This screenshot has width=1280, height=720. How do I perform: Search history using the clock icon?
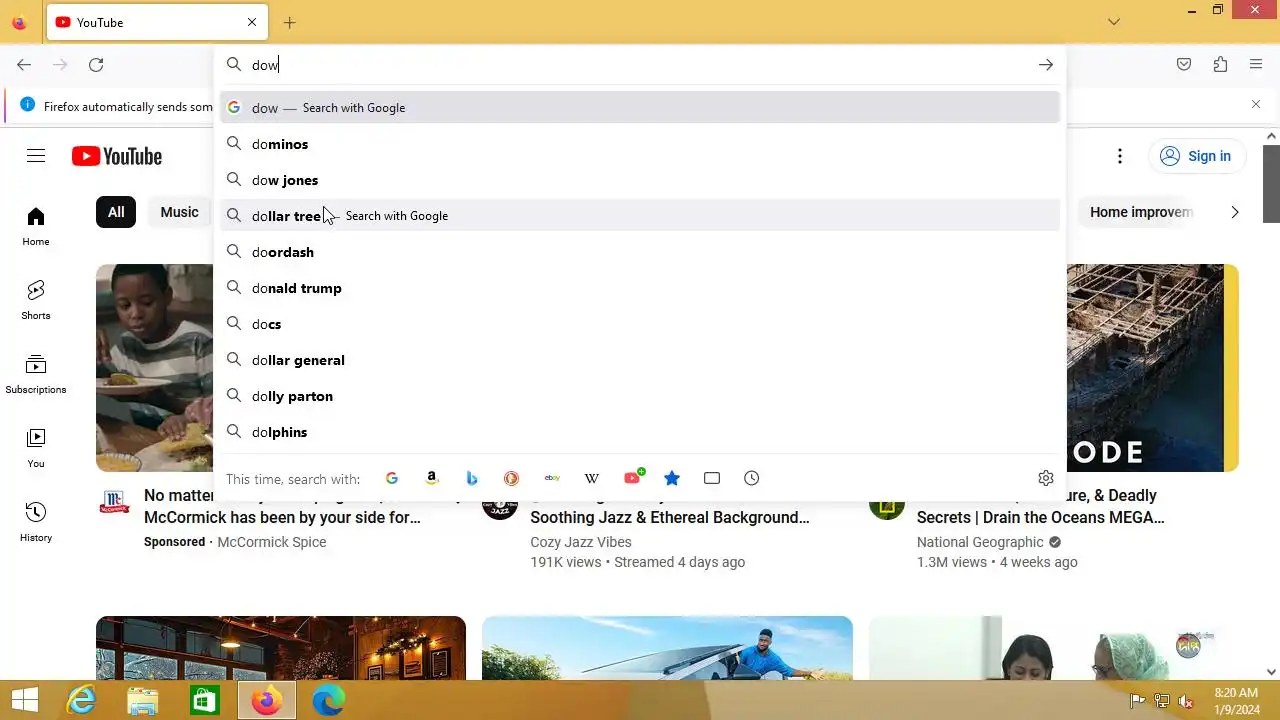[x=752, y=478]
